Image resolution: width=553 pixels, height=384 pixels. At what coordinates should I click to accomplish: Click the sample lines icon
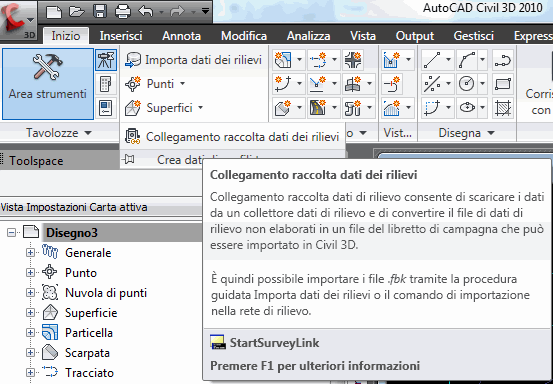click(392, 84)
